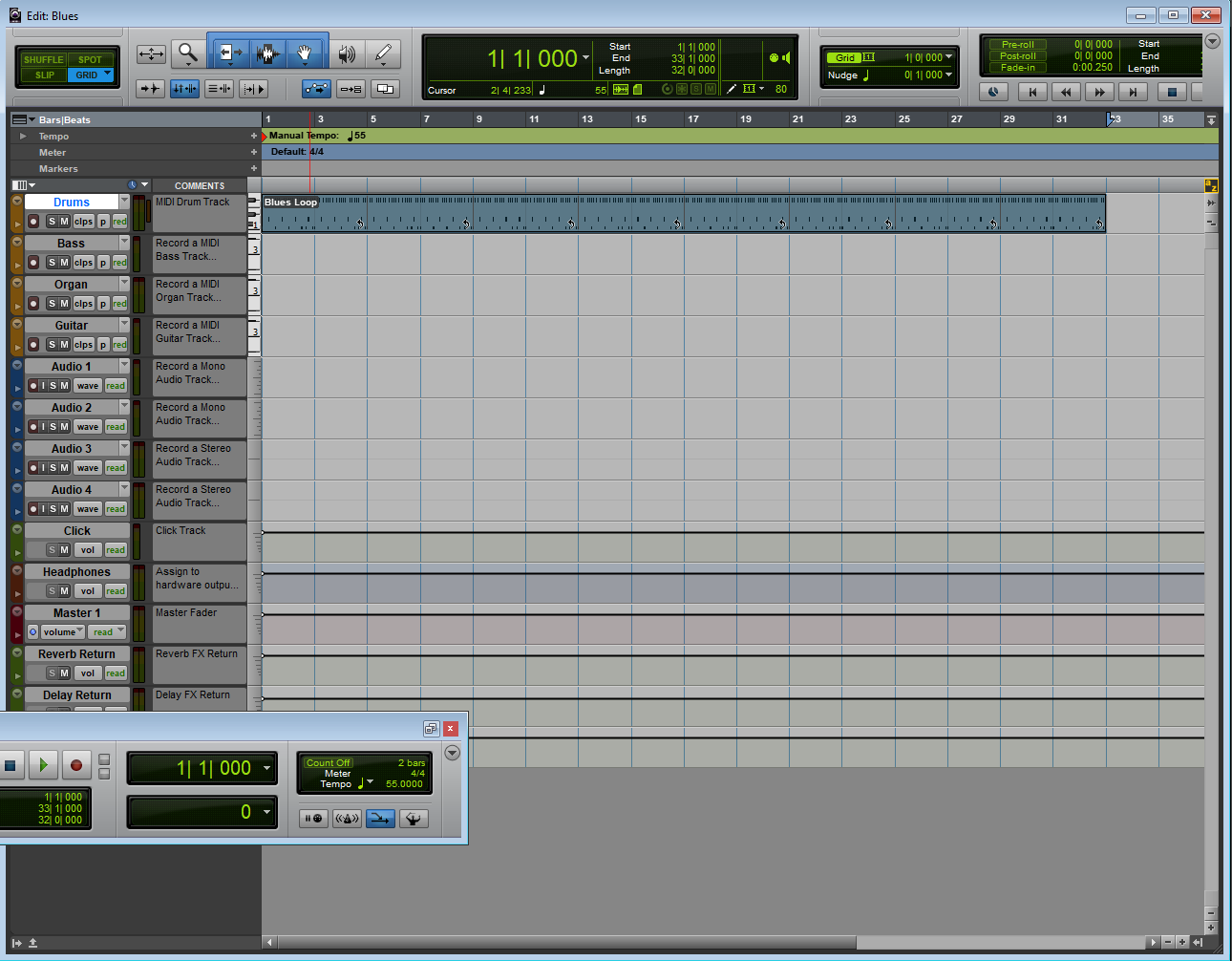Toggle Count Off in the transport window
The width and height of the screenshot is (1232, 961).
pyautogui.click(x=329, y=761)
